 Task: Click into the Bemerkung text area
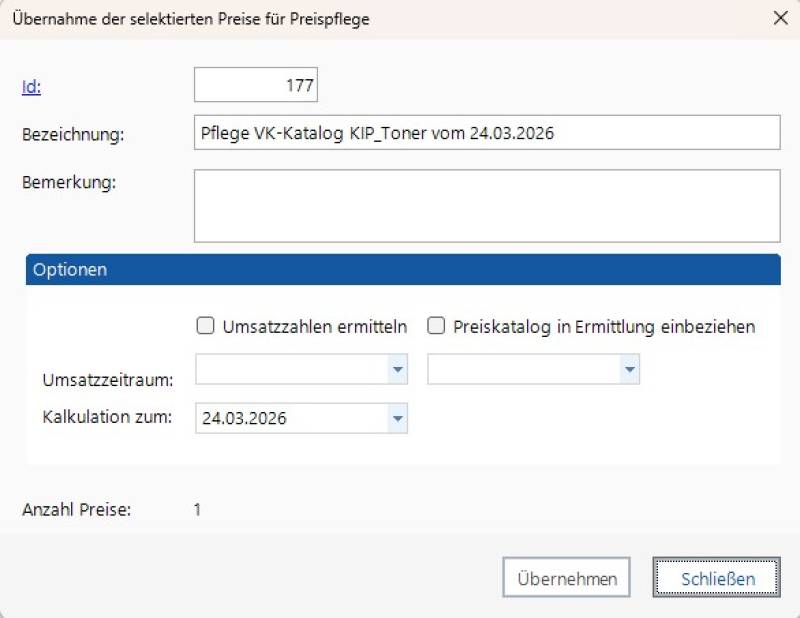[486, 205]
